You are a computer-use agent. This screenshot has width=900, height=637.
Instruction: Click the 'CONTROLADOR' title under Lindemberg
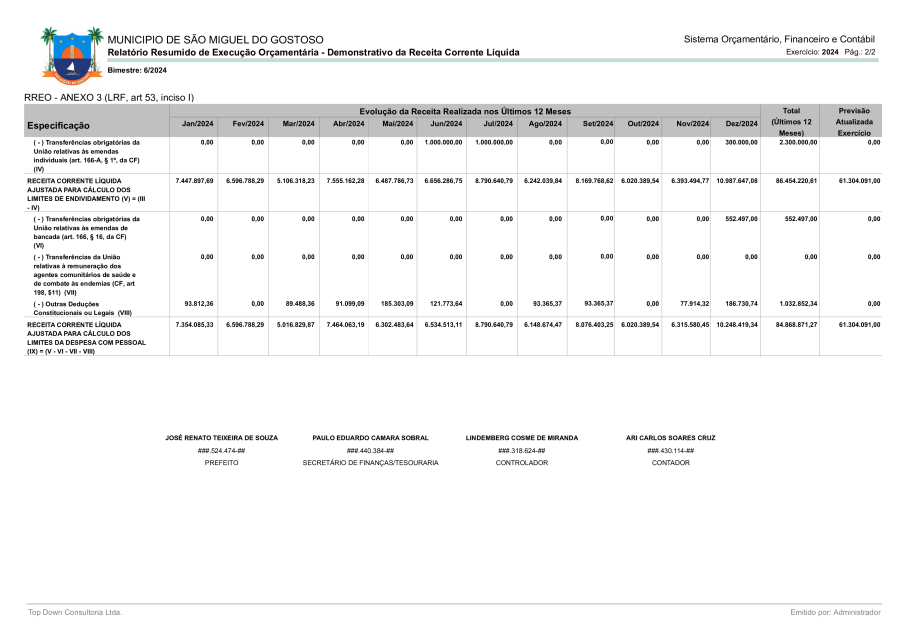coord(521,463)
